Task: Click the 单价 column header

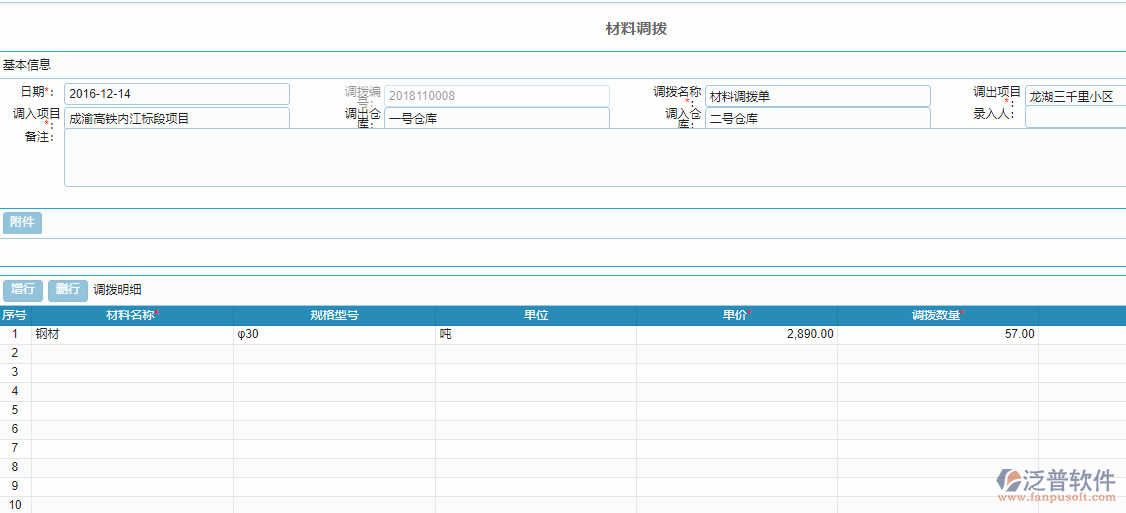Action: pyautogui.click(x=736, y=315)
